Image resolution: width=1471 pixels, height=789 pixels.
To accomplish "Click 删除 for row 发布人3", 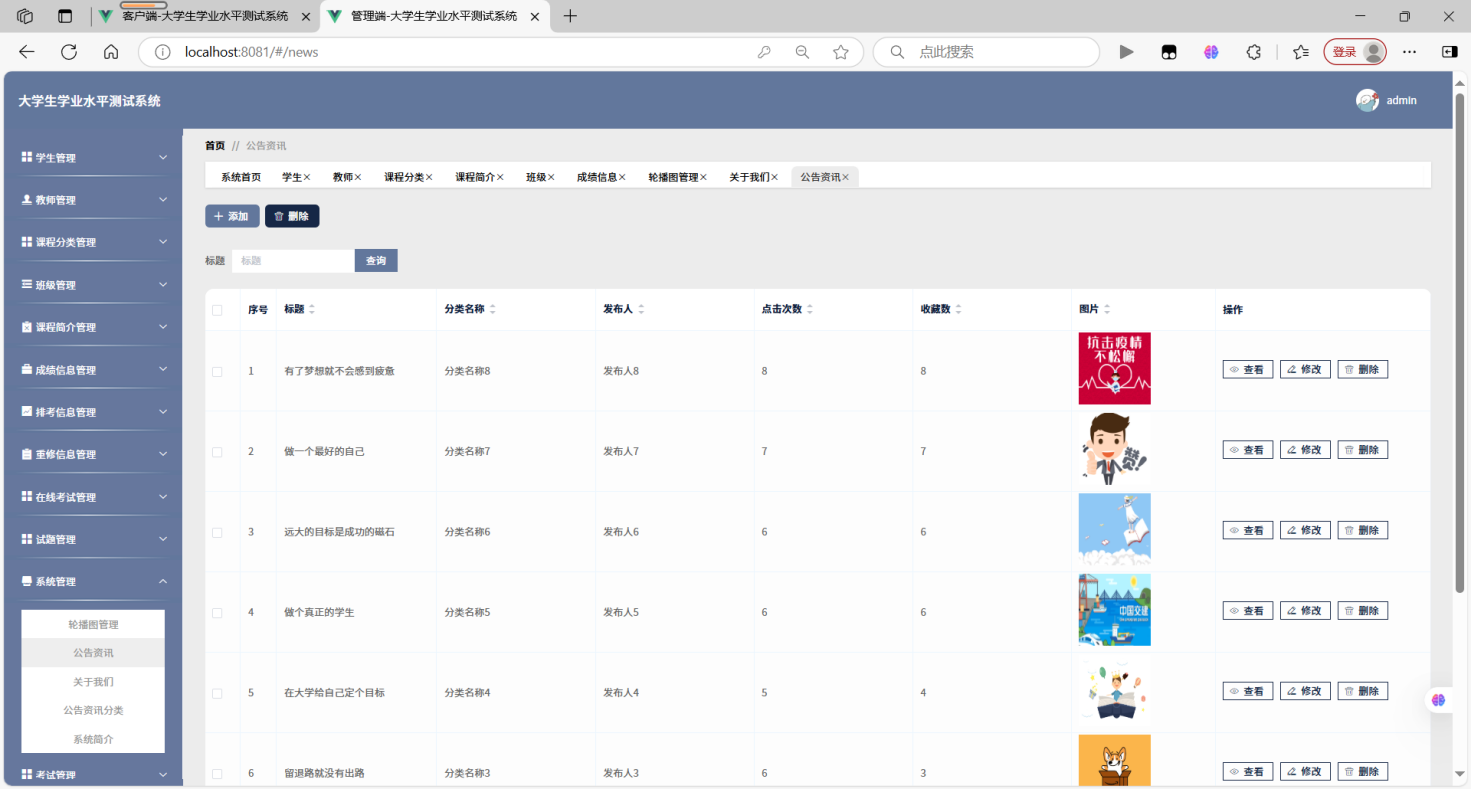I will point(1363,772).
